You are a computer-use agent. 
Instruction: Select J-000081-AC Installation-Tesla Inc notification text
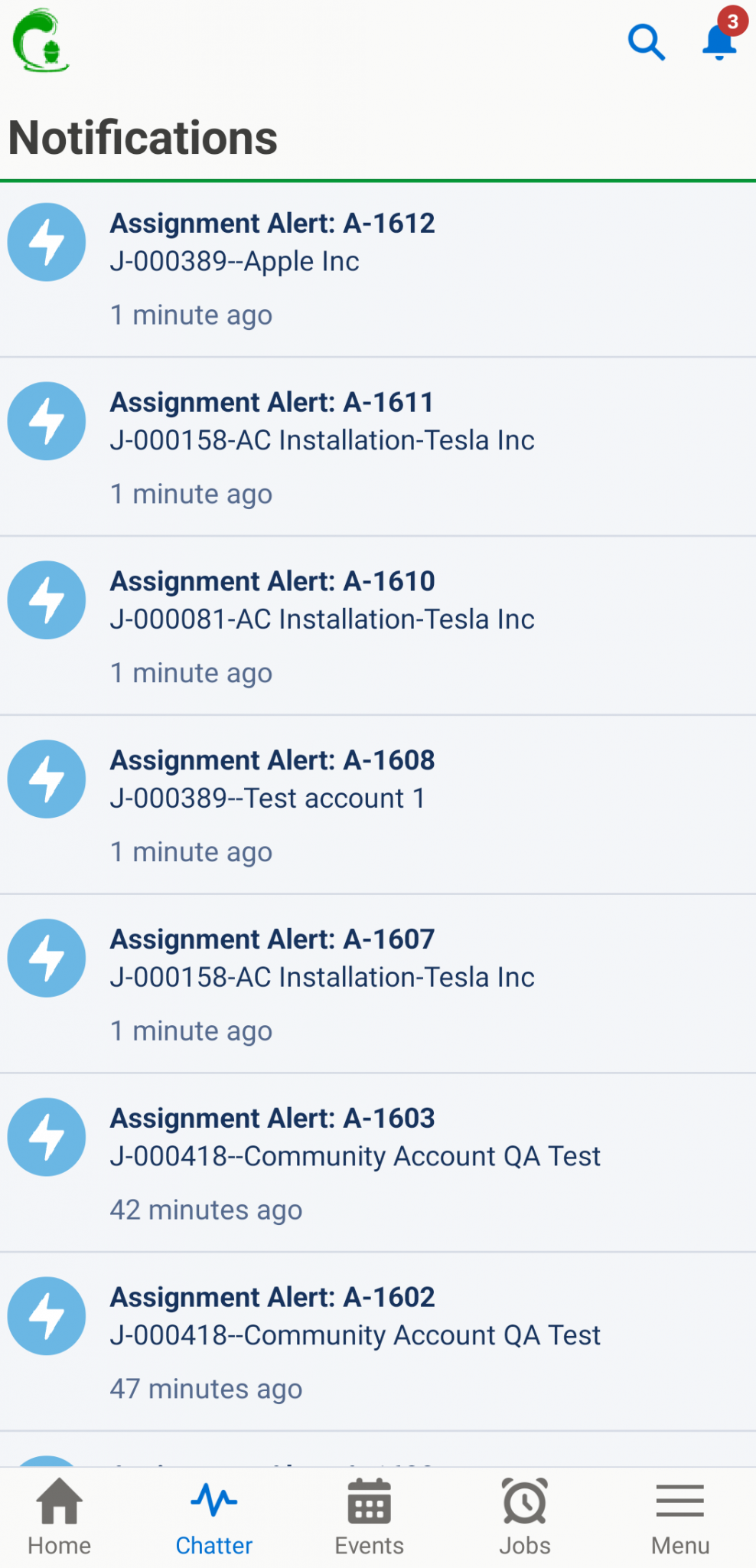[x=322, y=619]
